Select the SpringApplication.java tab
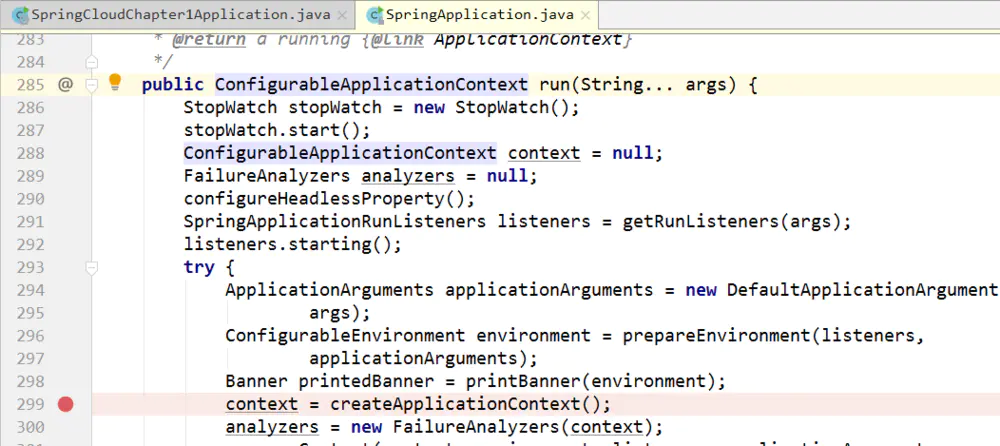 476,15
